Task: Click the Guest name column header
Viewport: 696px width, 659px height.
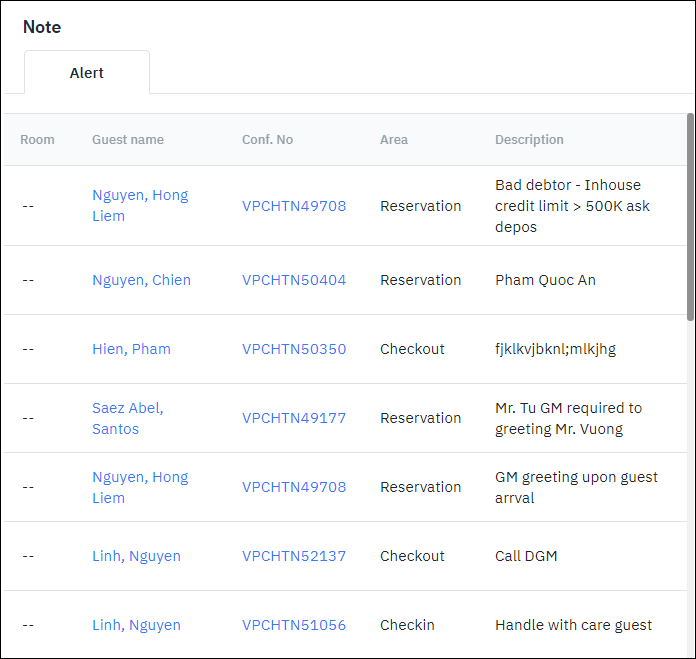Action: pos(128,140)
